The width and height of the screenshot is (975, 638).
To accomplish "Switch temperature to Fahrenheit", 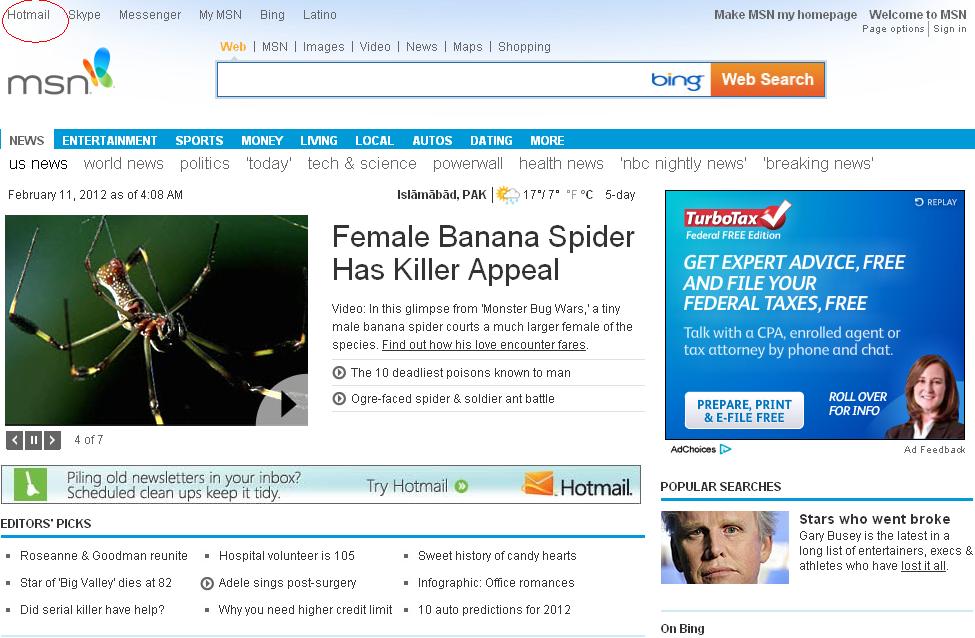I will [571, 195].
